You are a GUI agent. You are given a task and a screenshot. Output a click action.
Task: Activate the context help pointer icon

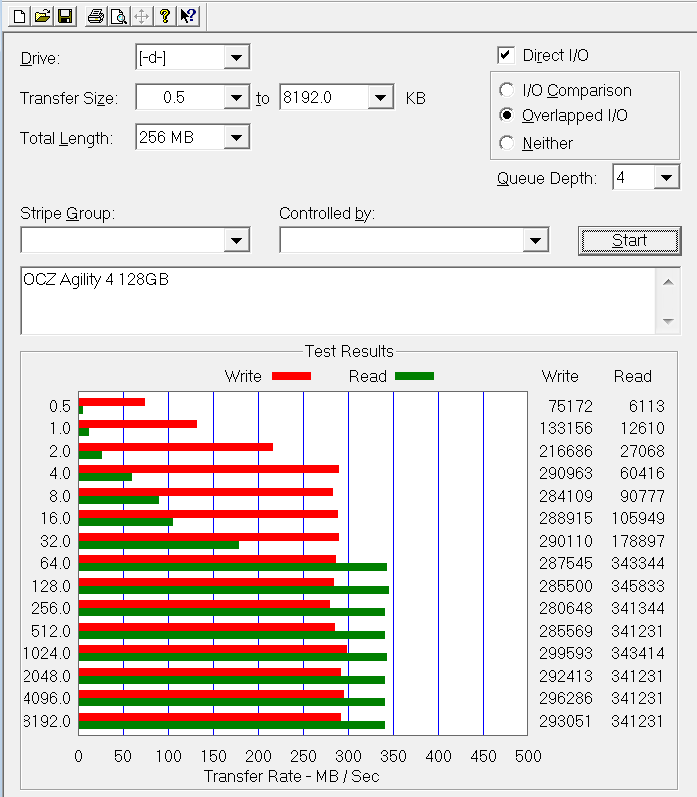pos(188,16)
